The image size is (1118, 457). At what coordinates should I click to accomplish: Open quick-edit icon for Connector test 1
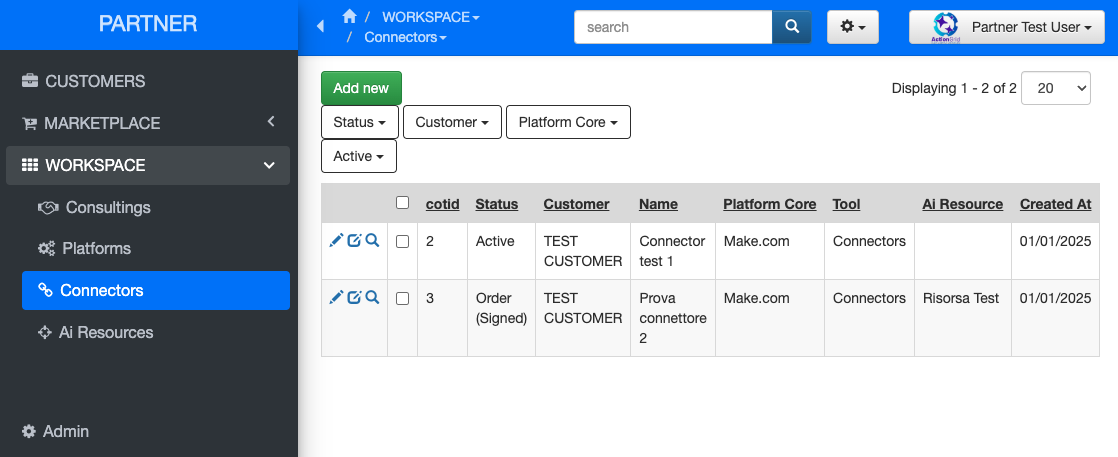click(x=354, y=240)
